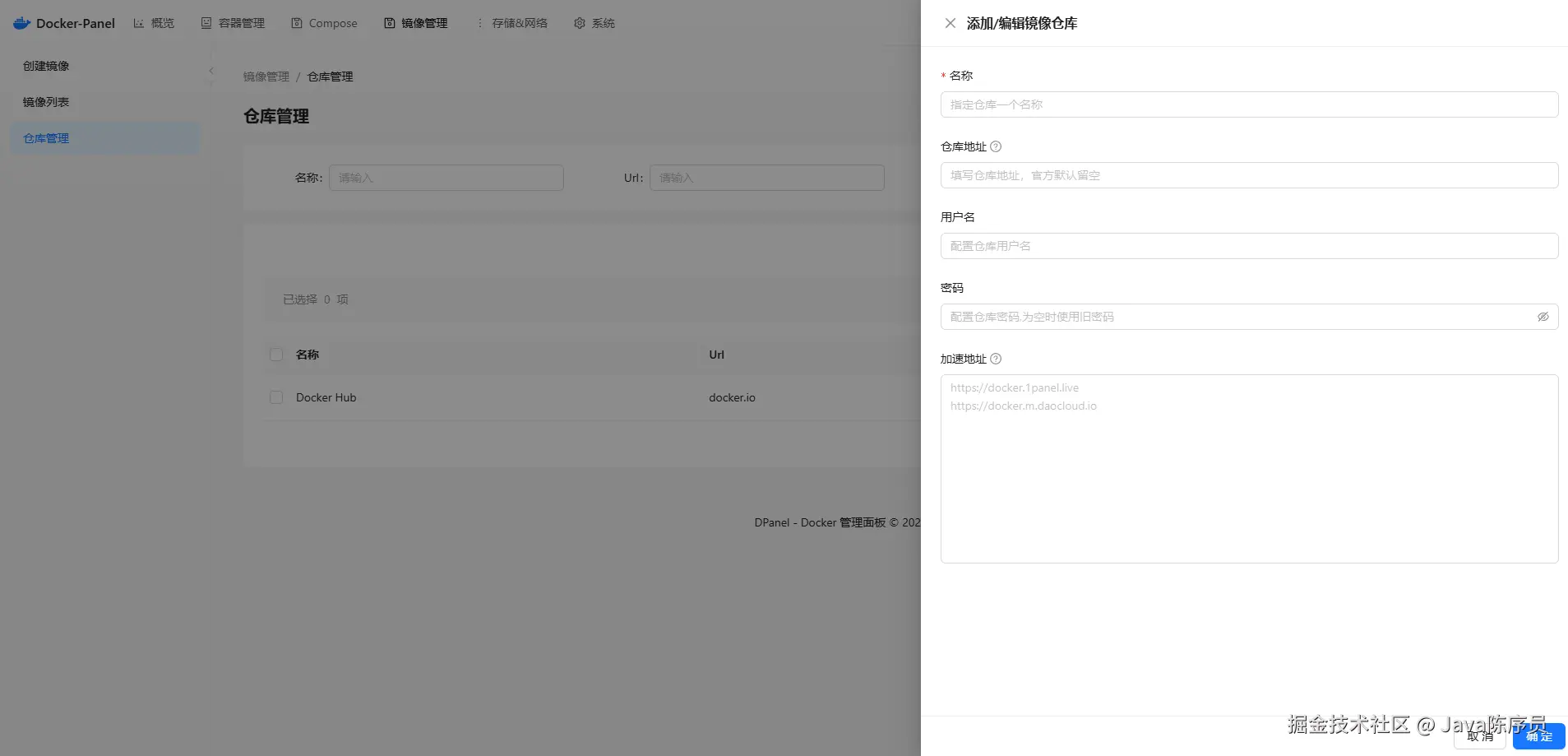The image size is (1568, 756).
Task: Toggle the select-all checkbox in table header
Action: (x=276, y=355)
